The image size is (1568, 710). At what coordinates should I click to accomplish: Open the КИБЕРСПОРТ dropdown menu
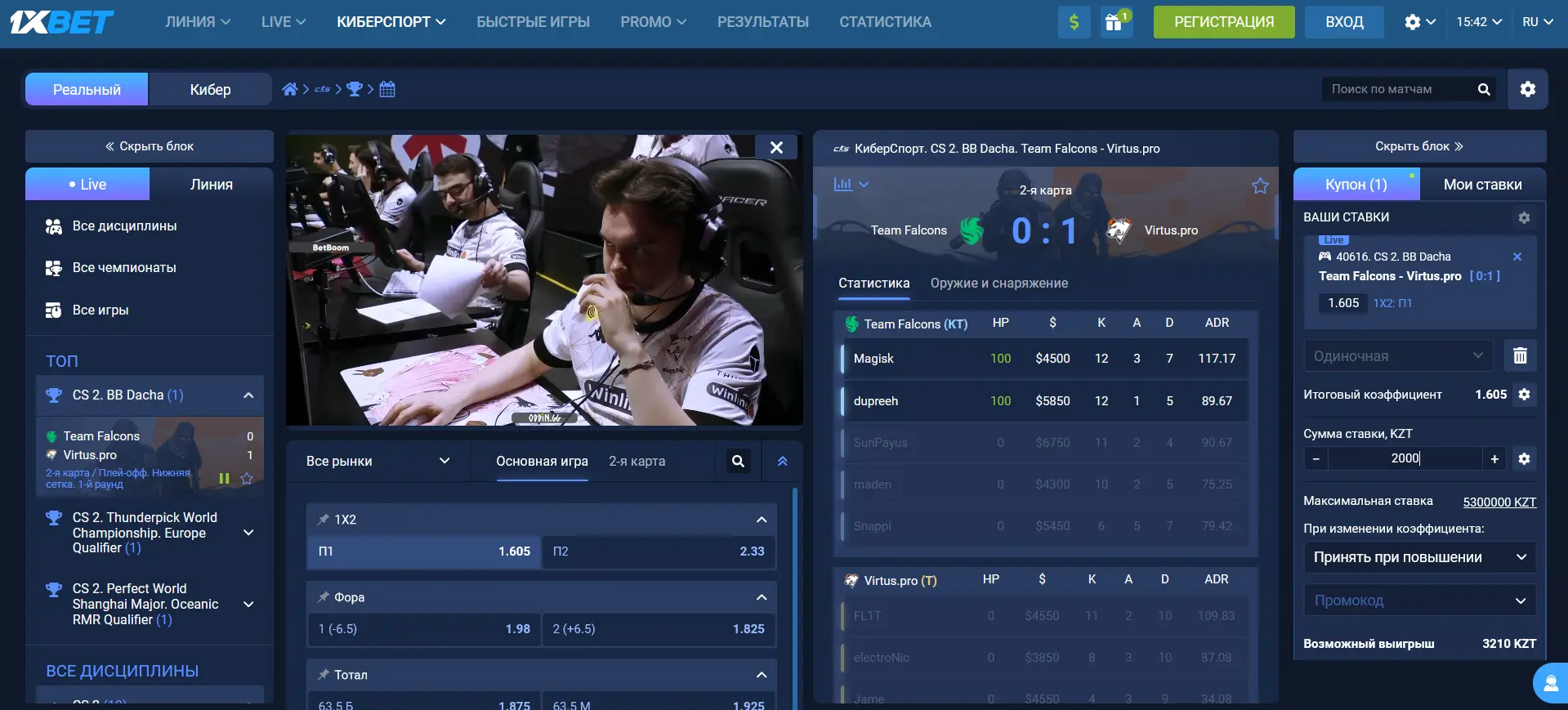(x=391, y=22)
